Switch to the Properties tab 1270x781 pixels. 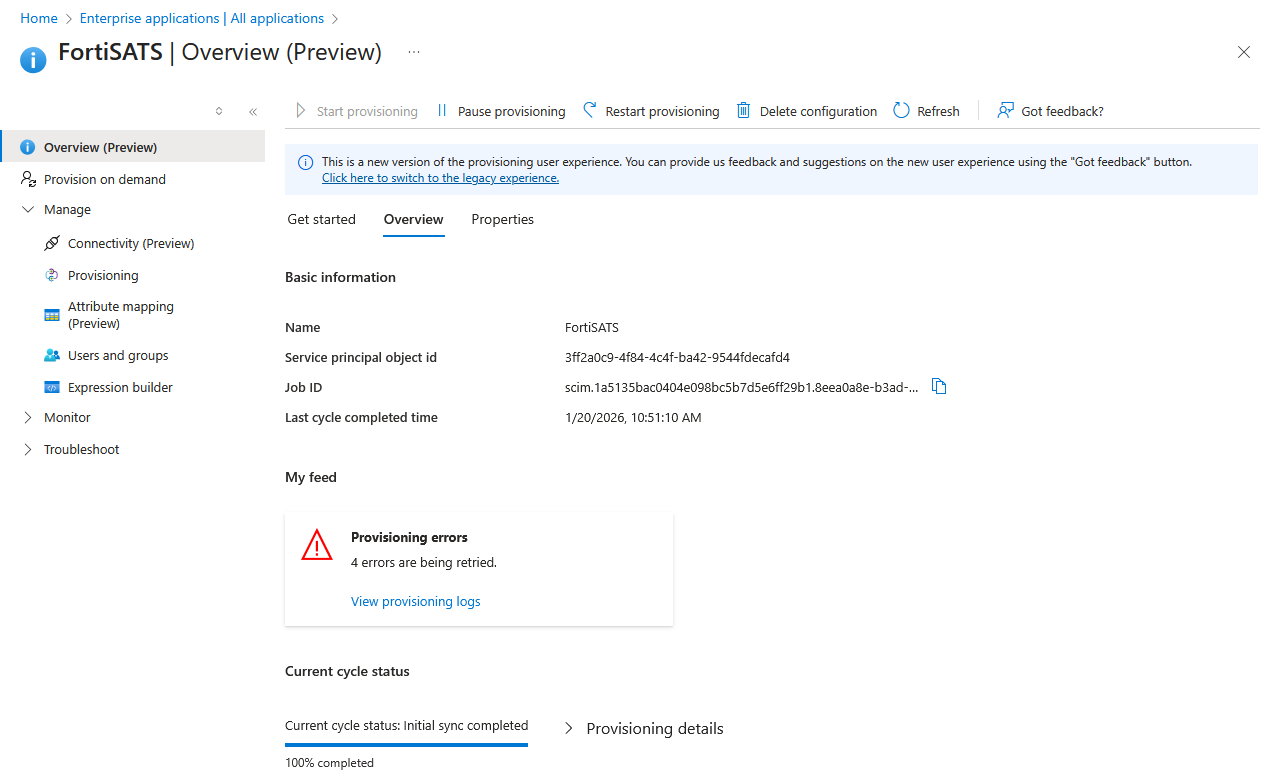503,219
